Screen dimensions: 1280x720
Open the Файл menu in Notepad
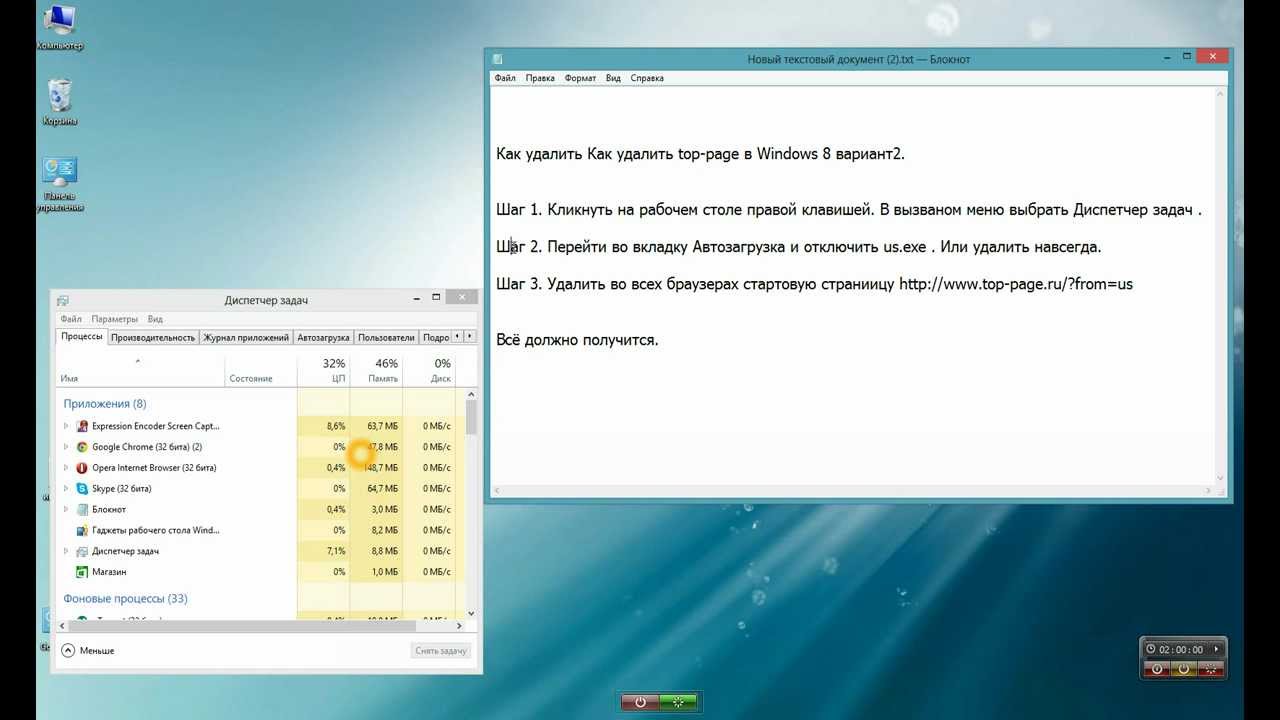pyautogui.click(x=505, y=78)
